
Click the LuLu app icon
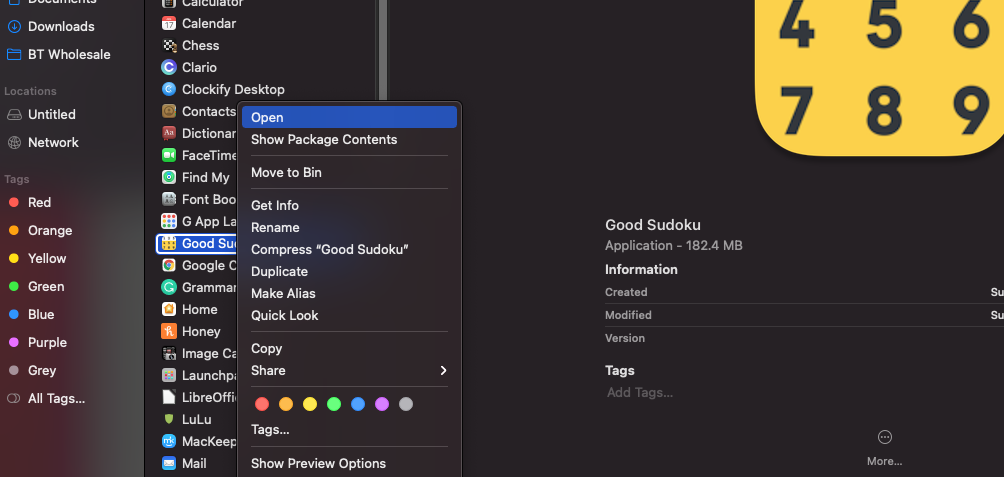click(x=168, y=419)
